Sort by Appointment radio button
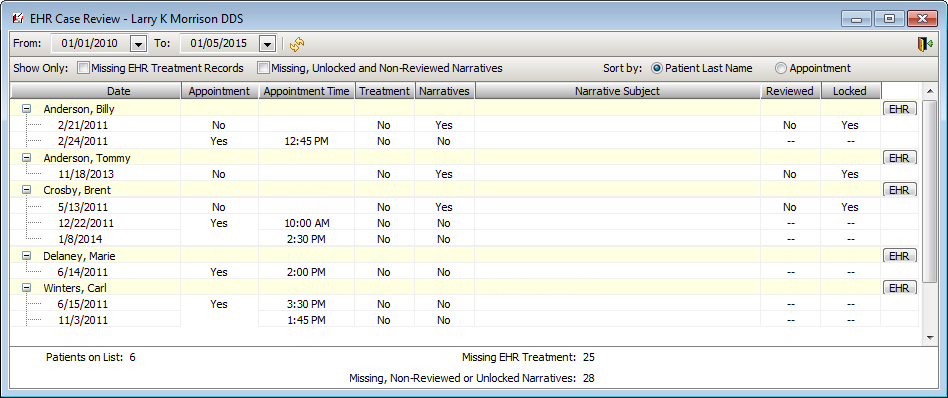 [781, 68]
